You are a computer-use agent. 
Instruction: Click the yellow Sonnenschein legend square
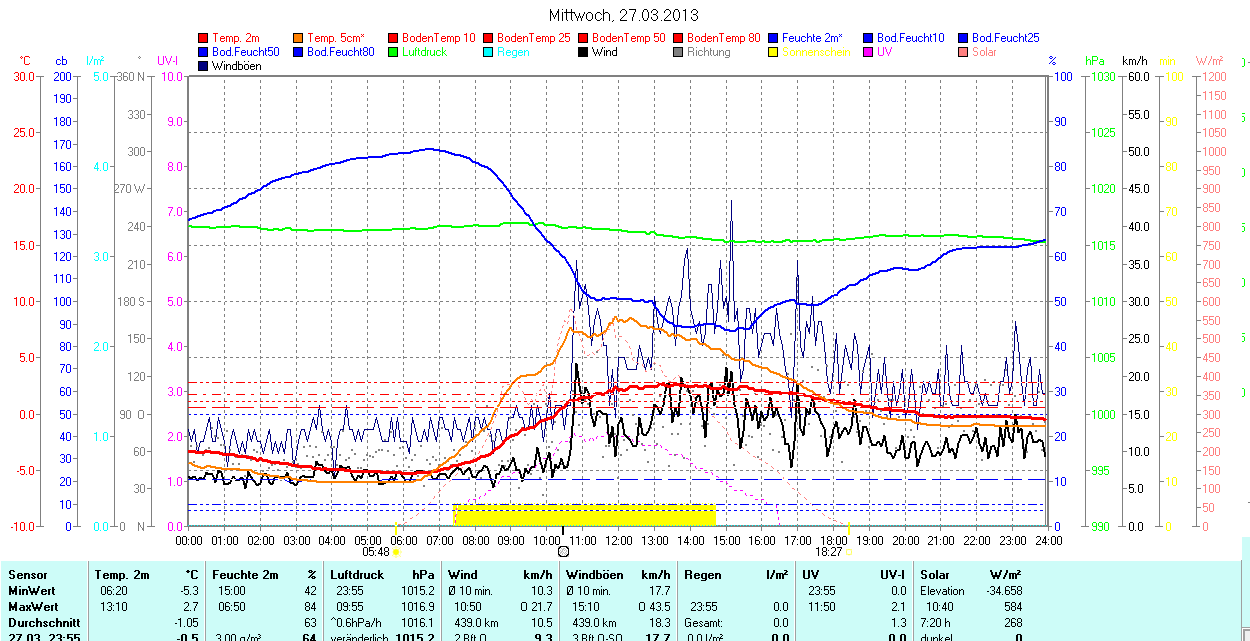click(774, 52)
